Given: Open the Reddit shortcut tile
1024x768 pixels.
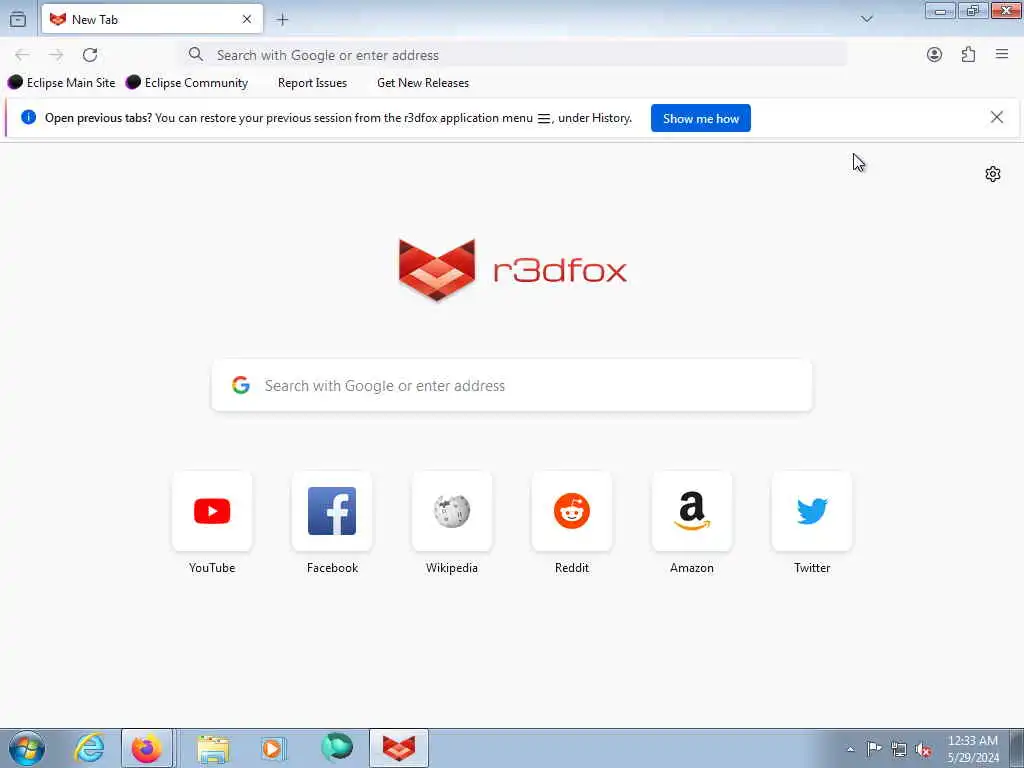Looking at the screenshot, I should [572, 511].
